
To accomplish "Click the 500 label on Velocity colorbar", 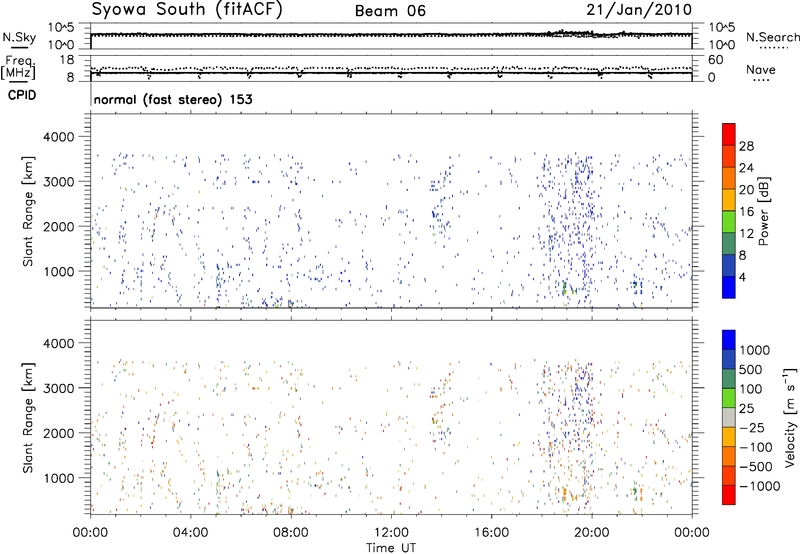I will 751,370.
